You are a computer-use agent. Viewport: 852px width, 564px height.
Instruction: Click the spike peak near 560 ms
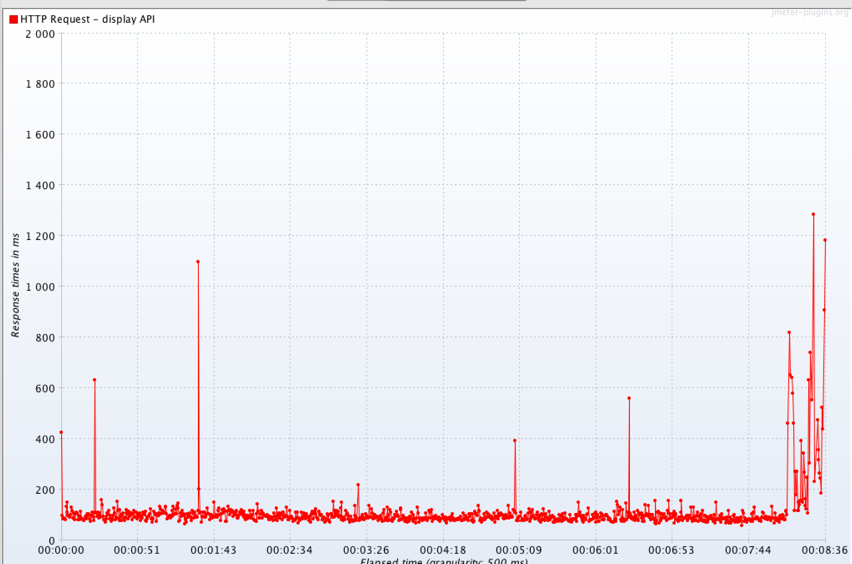click(629, 398)
